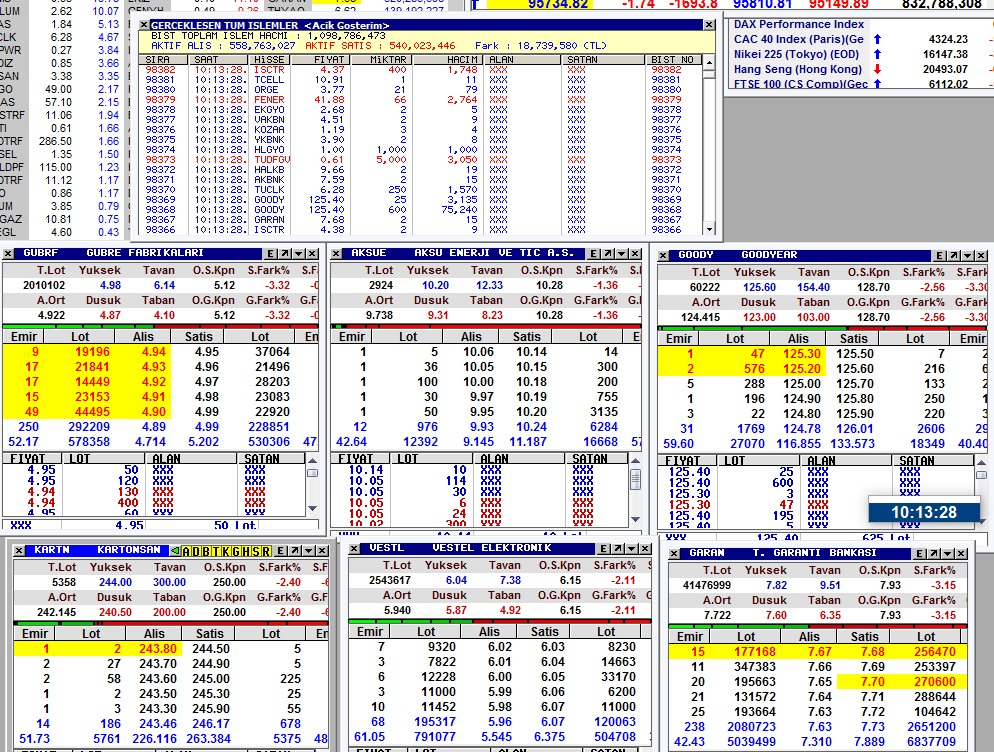Click the 10:13:28 clock display
The image size is (994, 752).
pyautogui.click(x=923, y=512)
